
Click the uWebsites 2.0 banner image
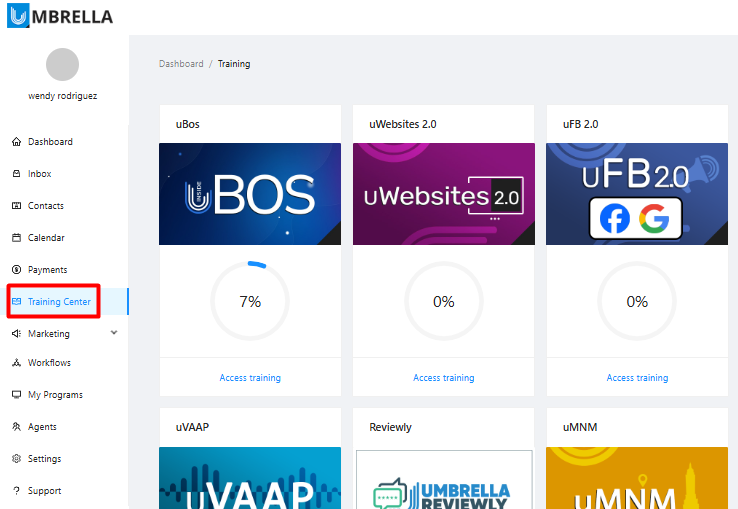tap(444, 194)
